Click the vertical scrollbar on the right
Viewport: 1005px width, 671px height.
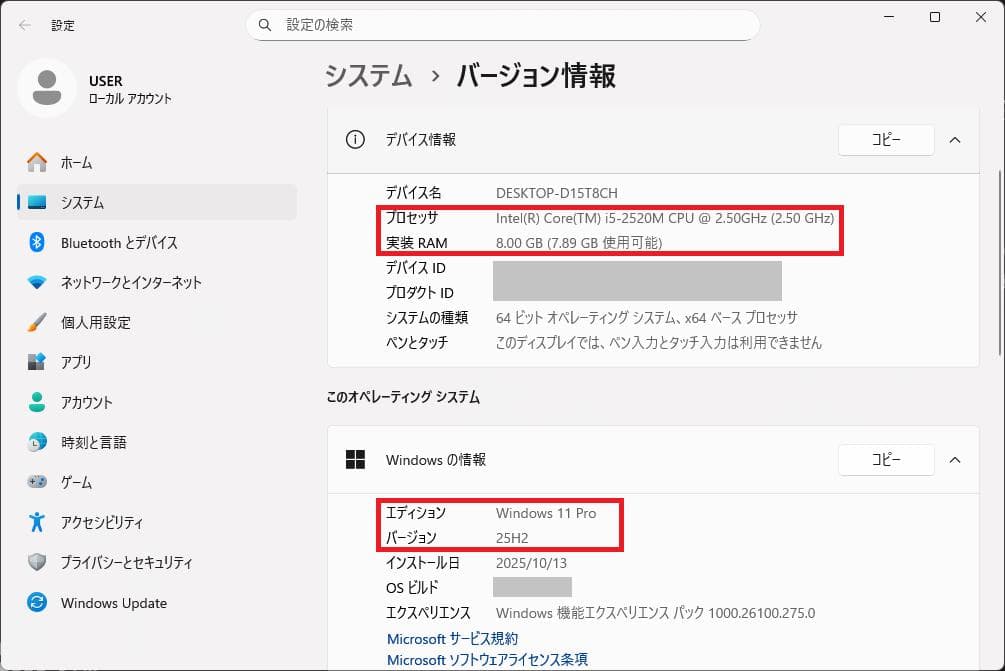pos(999,250)
